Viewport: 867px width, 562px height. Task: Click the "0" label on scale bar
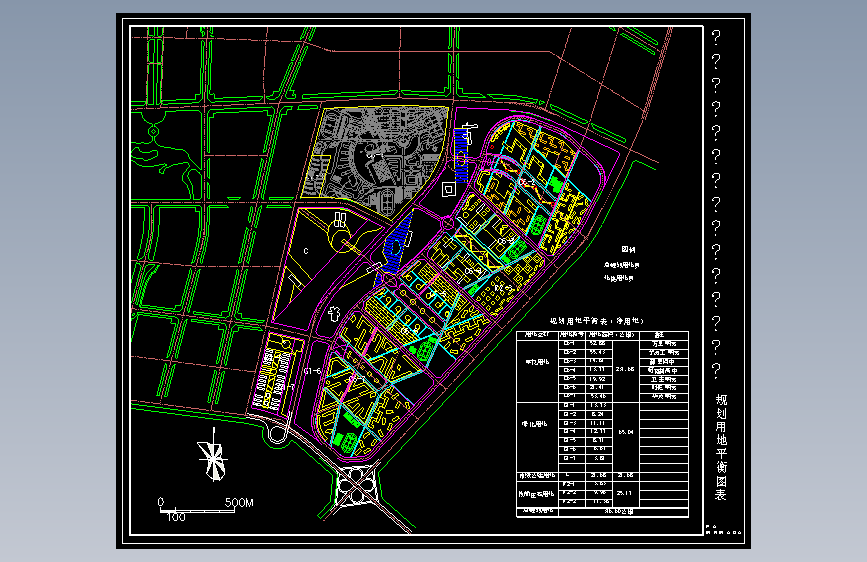point(161,502)
